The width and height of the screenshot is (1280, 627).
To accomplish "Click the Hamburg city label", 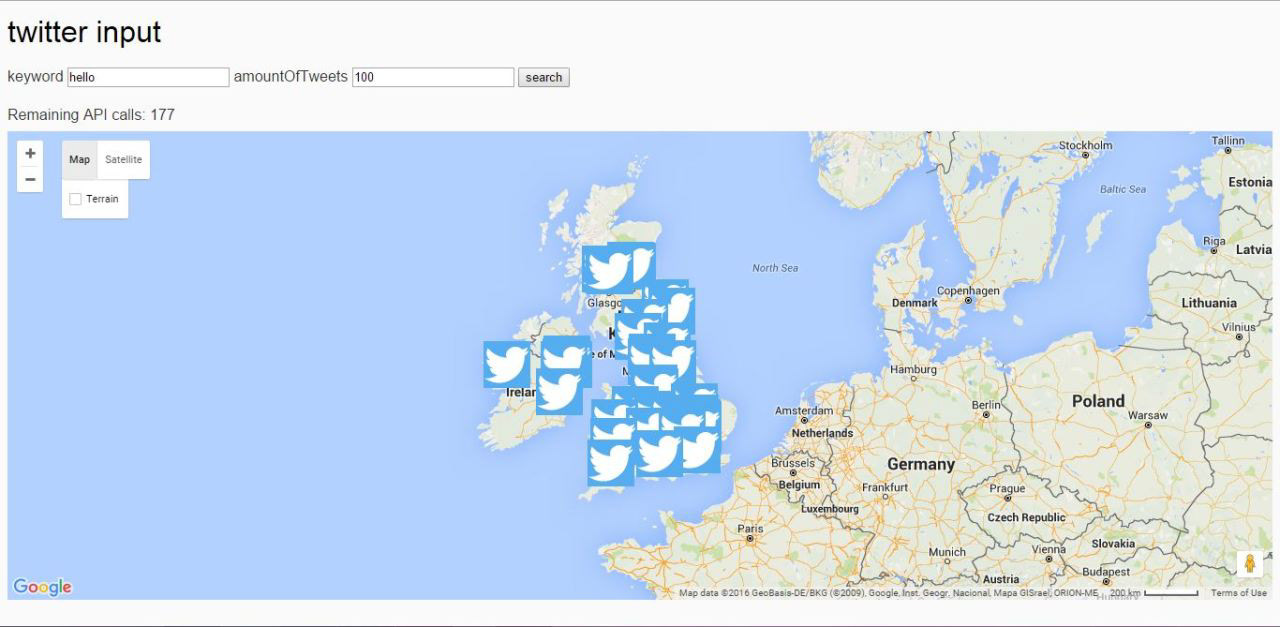I will click(913, 369).
